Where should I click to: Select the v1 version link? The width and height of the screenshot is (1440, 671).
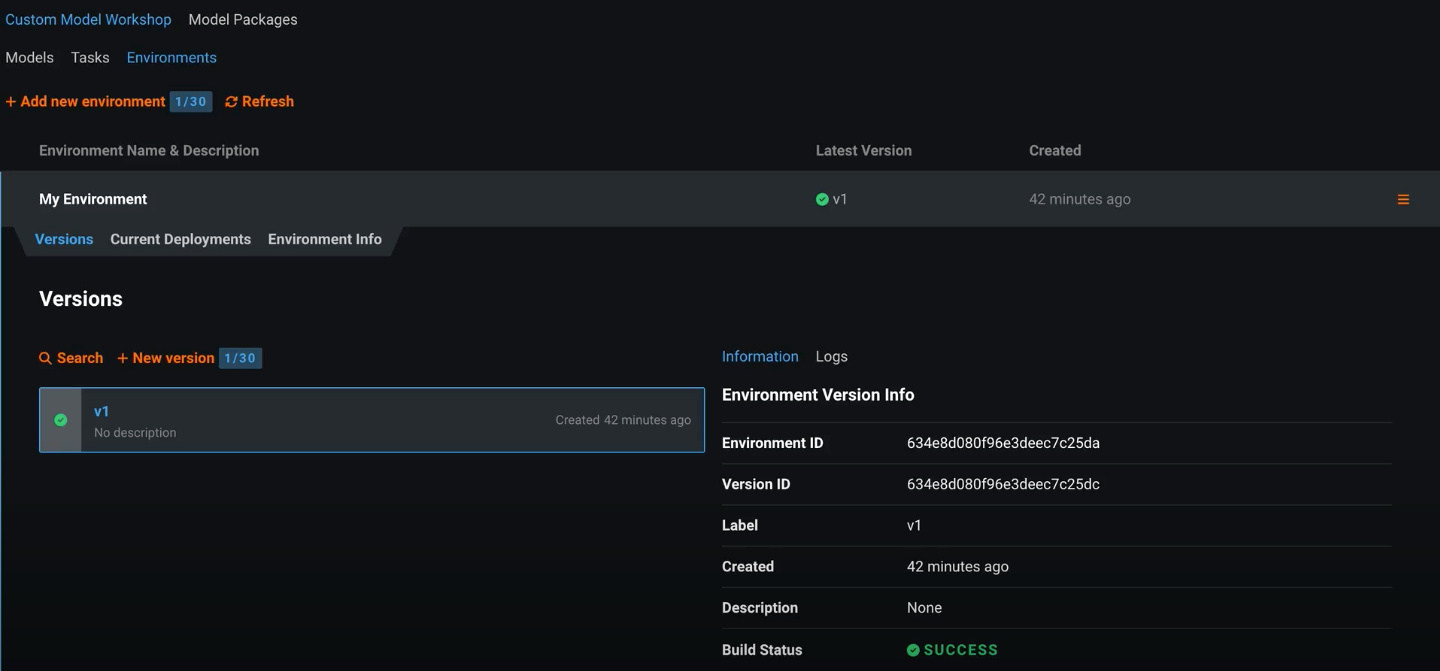pyautogui.click(x=101, y=411)
